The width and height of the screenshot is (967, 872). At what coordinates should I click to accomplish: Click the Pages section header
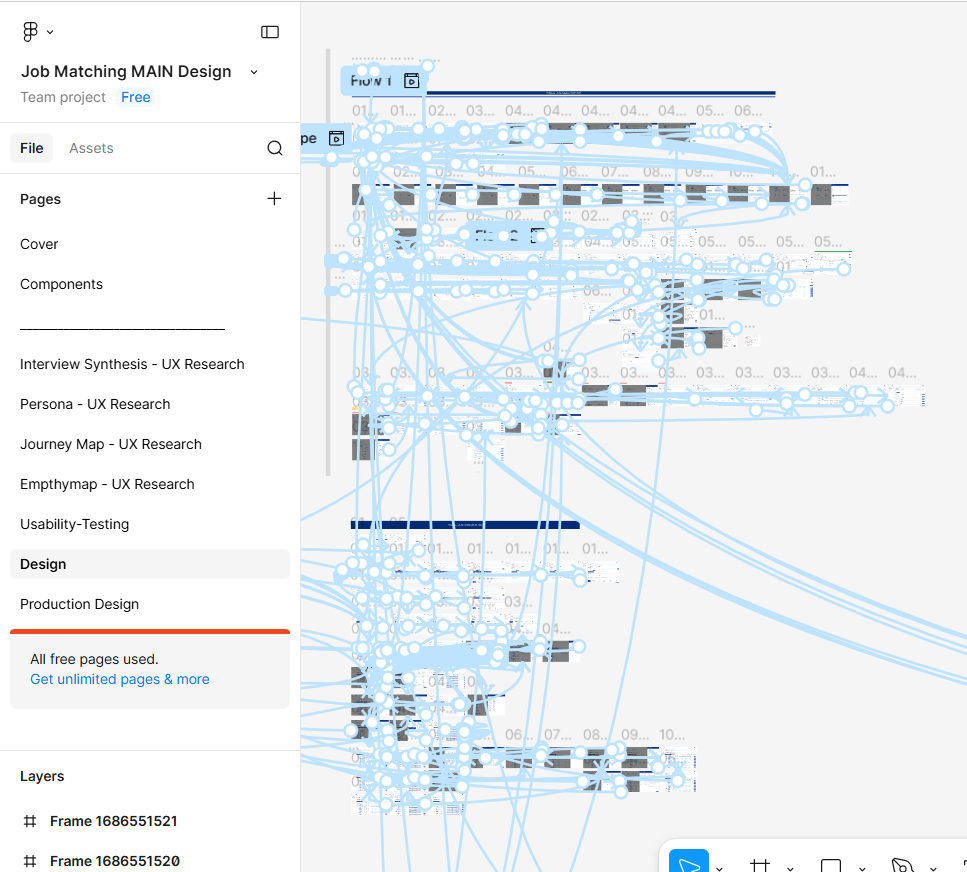41,199
